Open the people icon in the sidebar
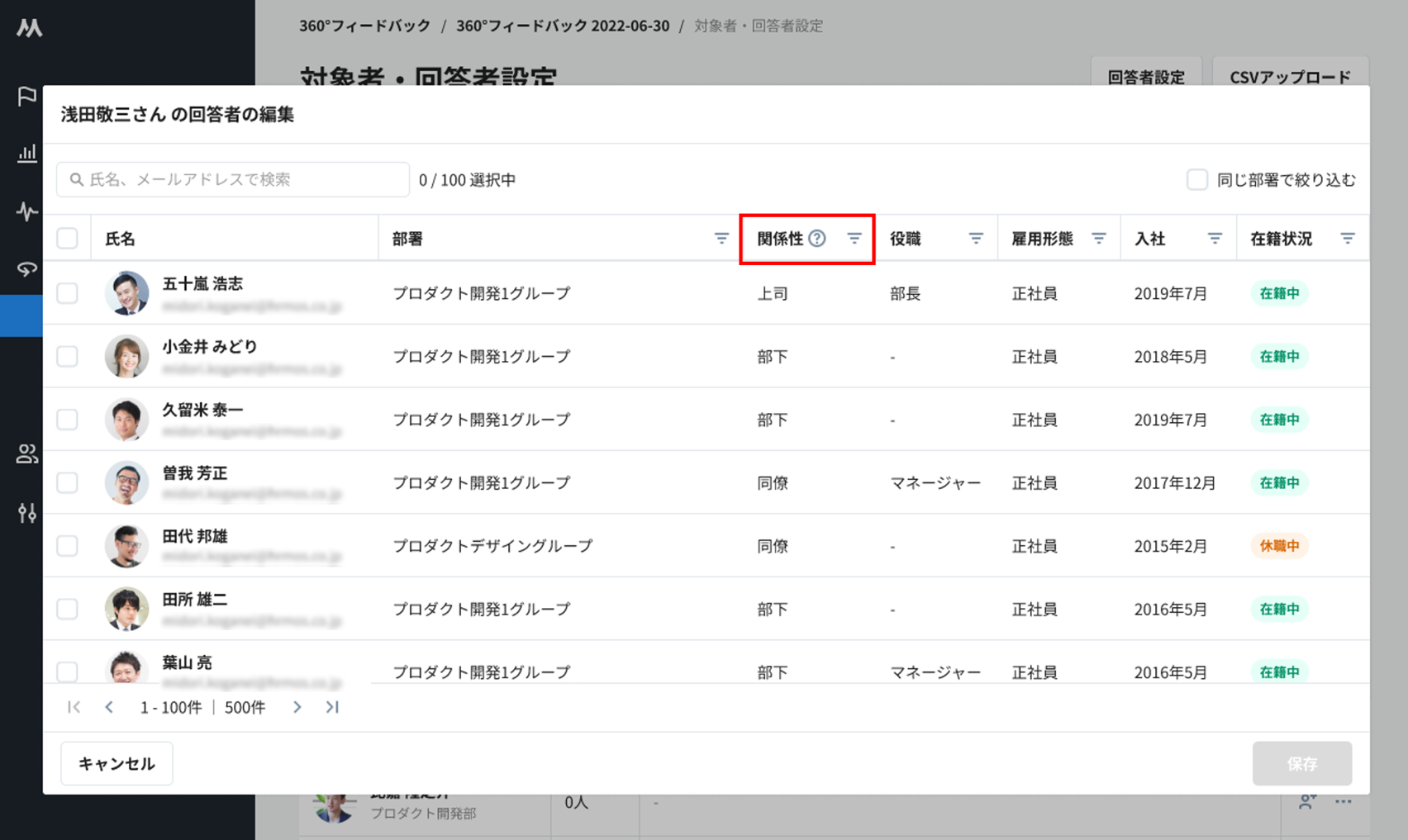Image resolution: width=1408 pixels, height=840 pixels. coord(27,453)
